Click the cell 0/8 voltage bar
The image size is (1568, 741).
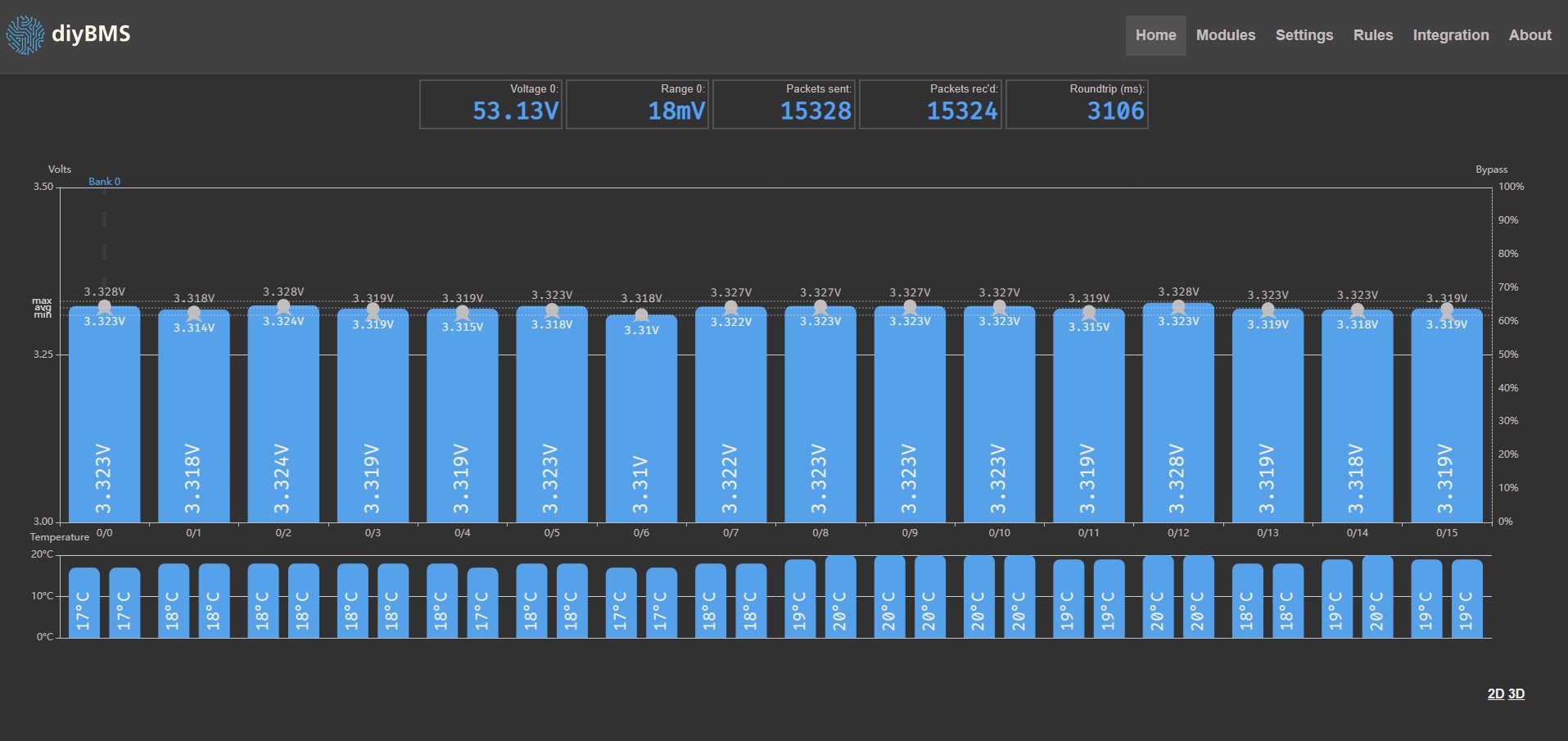pos(820,414)
